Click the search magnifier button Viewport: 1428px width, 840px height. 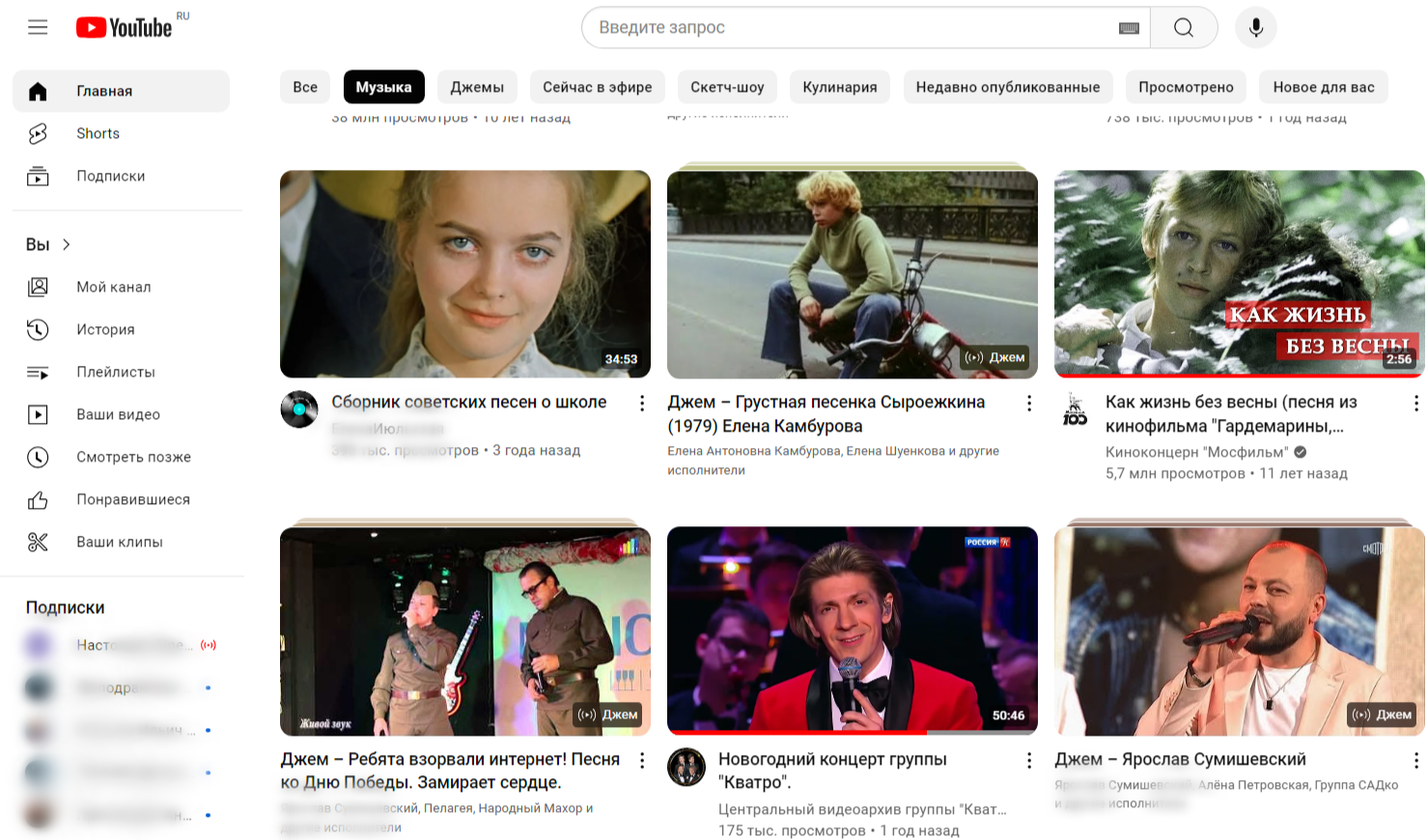(x=1183, y=28)
